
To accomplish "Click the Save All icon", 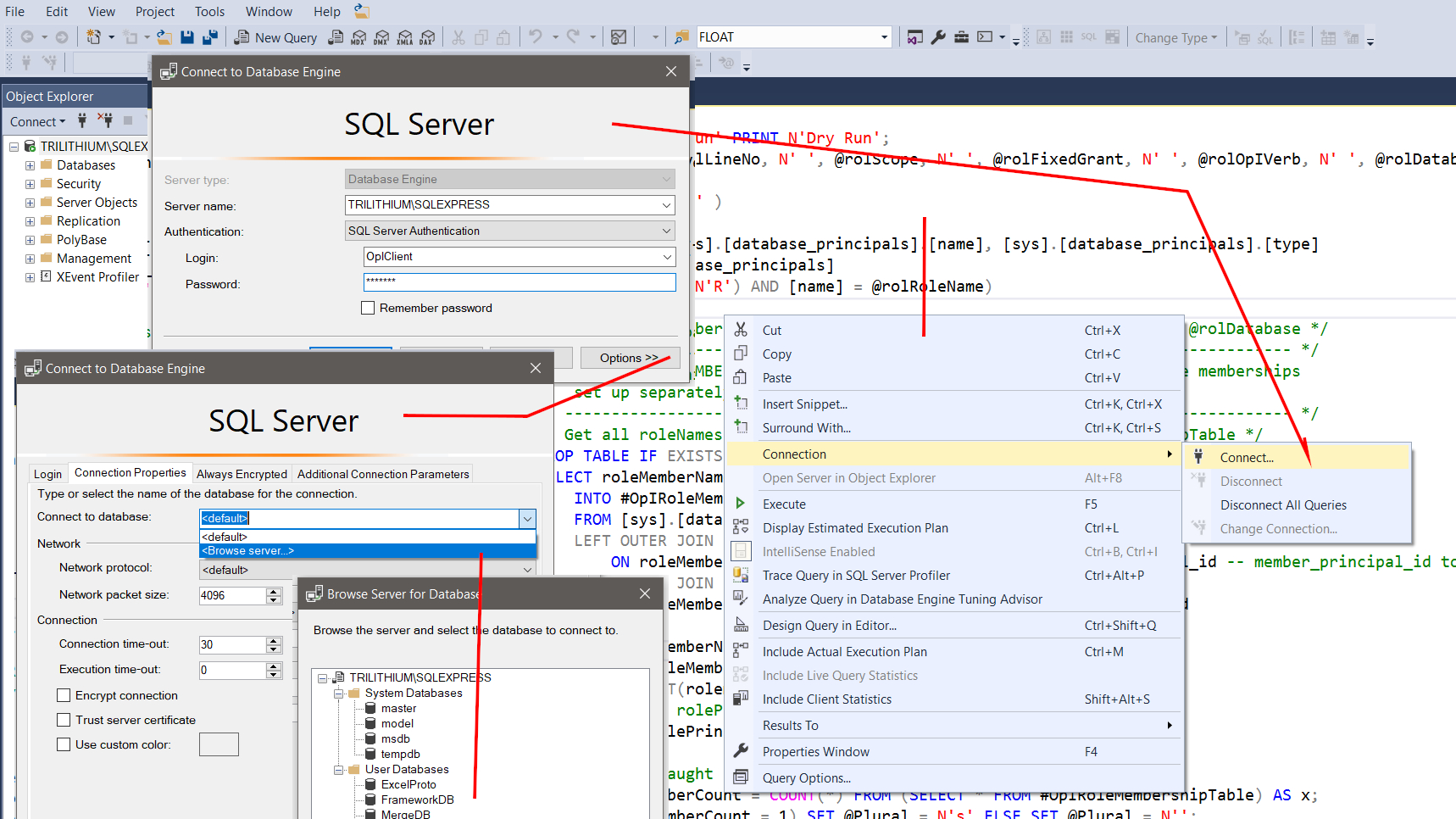I will (x=209, y=37).
